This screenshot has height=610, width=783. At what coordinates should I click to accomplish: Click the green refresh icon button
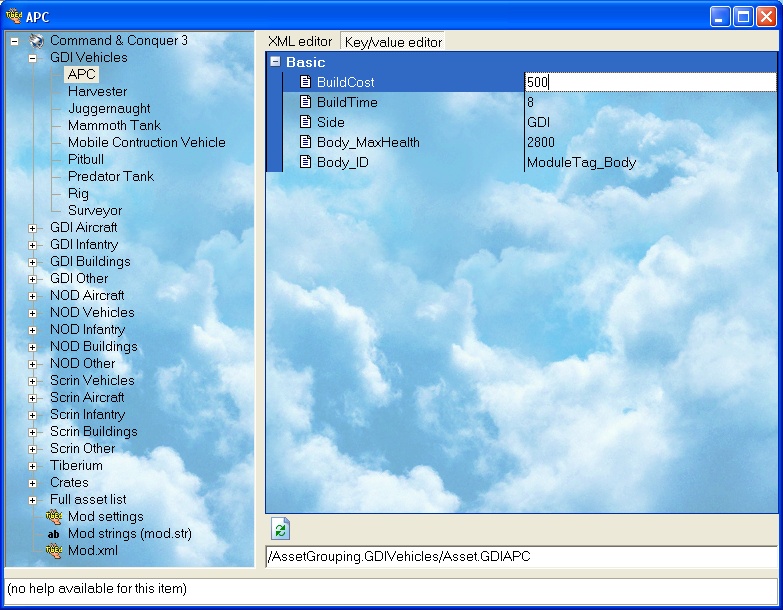(x=281, y=530)
